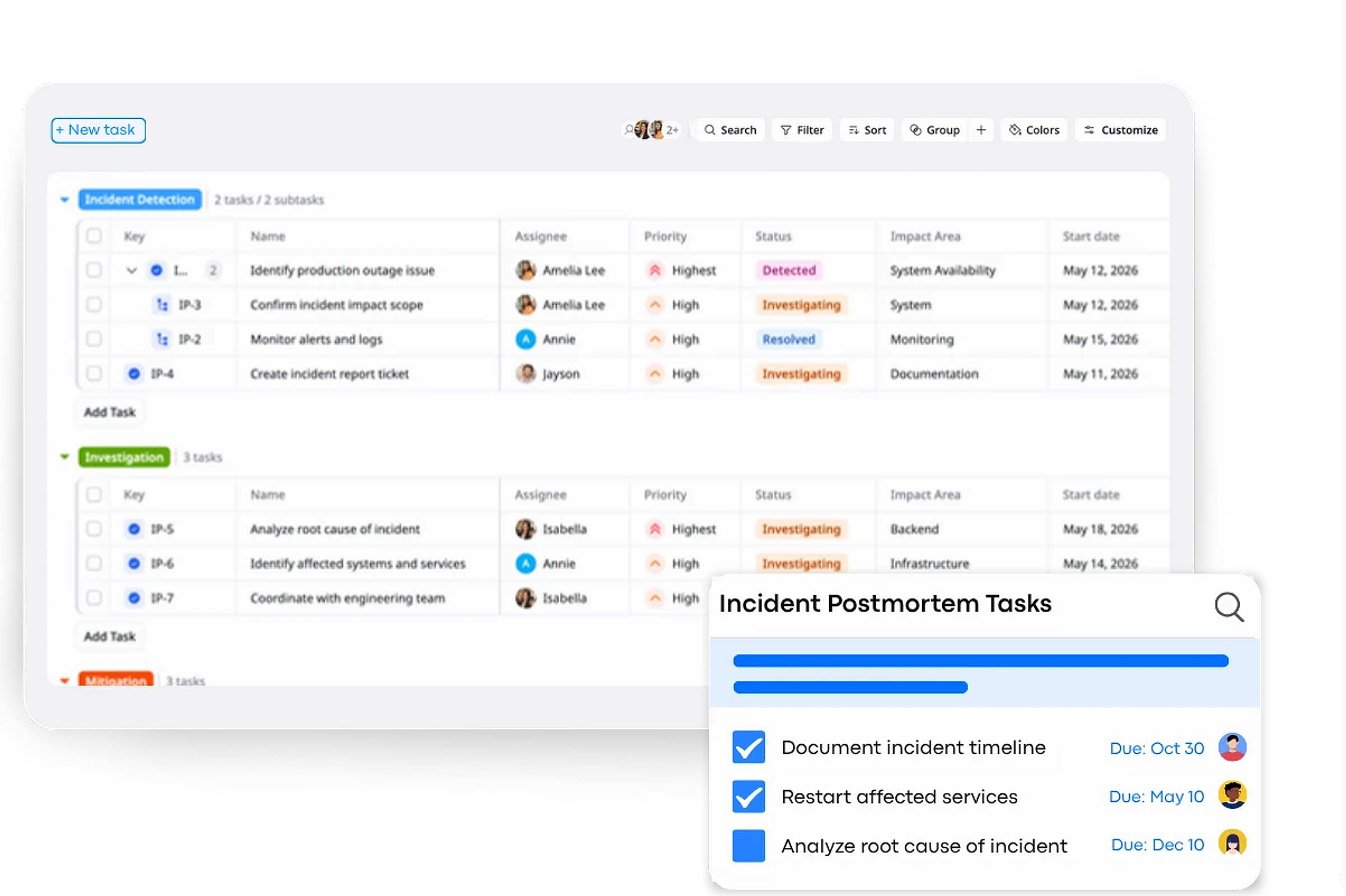This screenshot has height=896, width=1346.
Task: Check Analyze root cause of incident box
Action: click(x=749, y=846)
